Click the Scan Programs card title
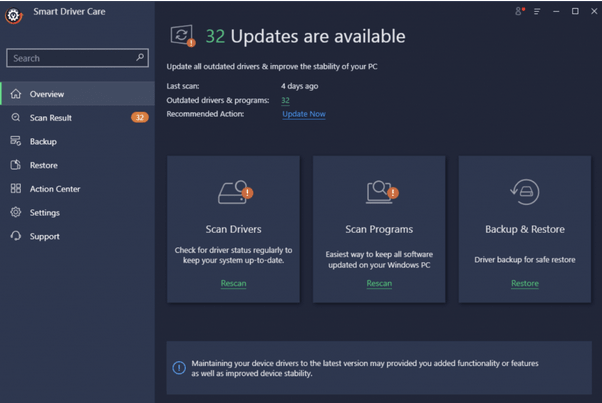 click(x=379, y=229)
